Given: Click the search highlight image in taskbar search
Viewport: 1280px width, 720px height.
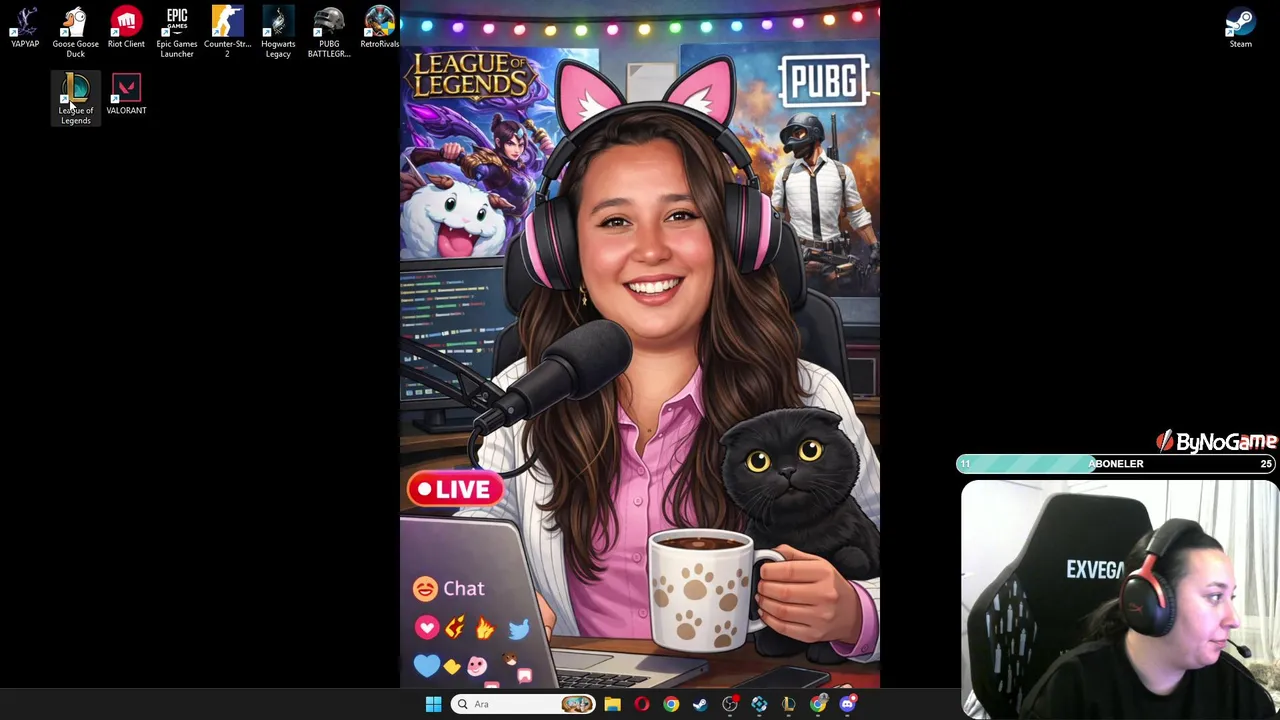Looking at the screenshot, I should [x=577, y=704].
